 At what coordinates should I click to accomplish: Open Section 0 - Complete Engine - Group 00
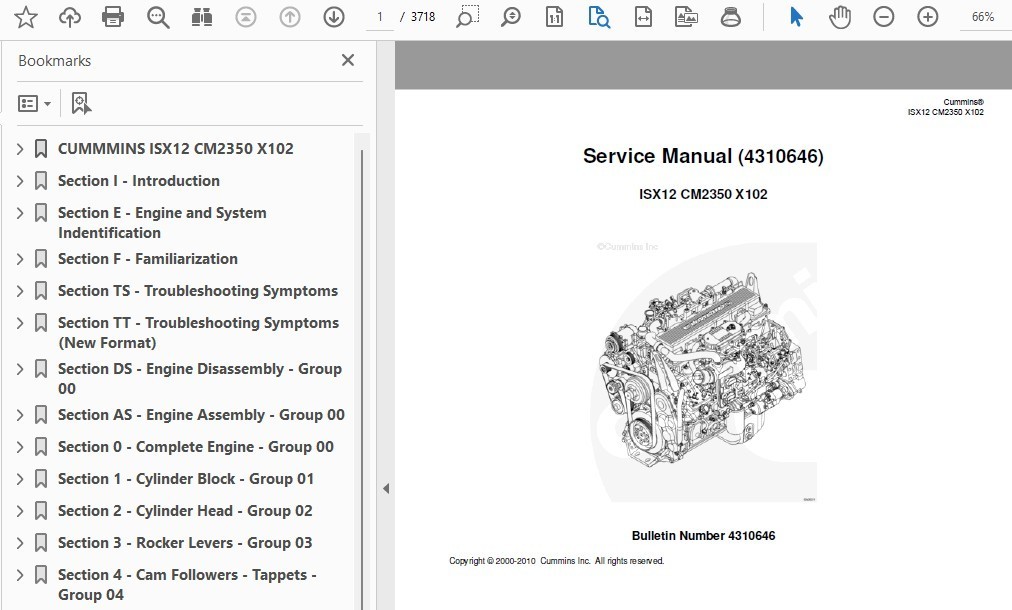tap(196, 447)
